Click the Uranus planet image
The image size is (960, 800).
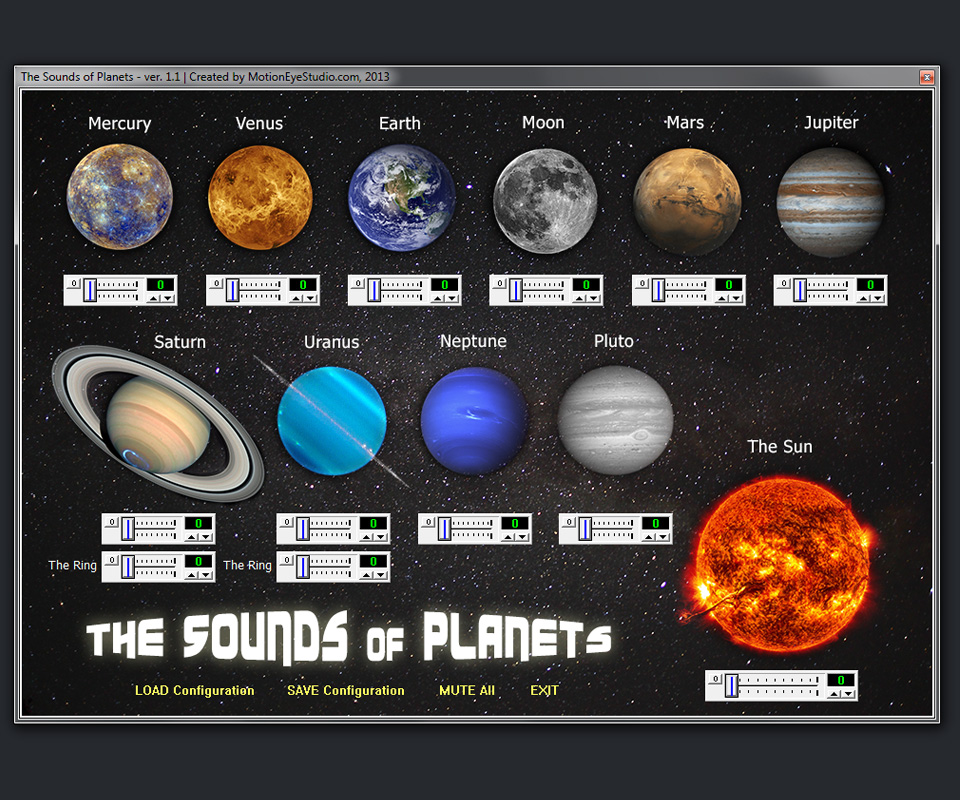(x=332, y=421)
